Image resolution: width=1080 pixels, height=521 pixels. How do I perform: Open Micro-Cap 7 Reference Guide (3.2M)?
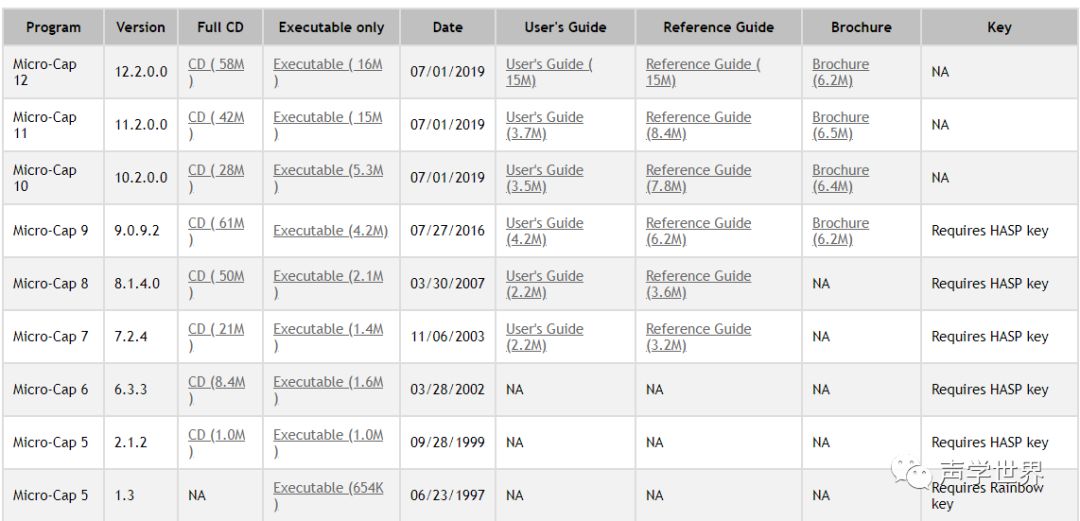698,330
